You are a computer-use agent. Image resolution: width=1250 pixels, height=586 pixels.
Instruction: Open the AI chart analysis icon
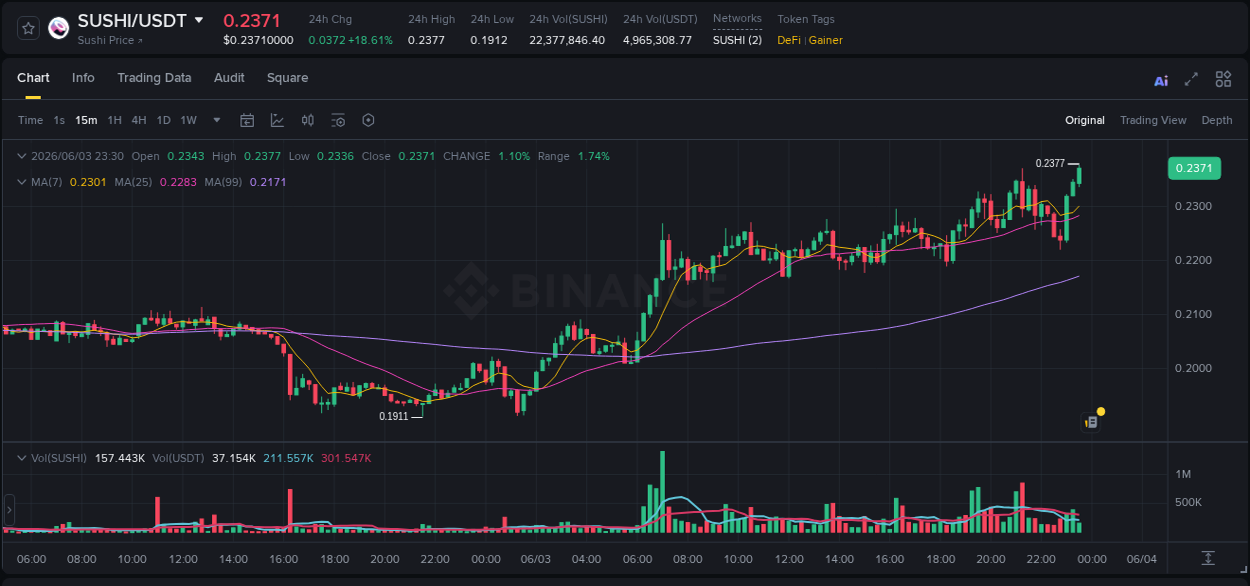pyautogui.click(x=1161, y=80)
